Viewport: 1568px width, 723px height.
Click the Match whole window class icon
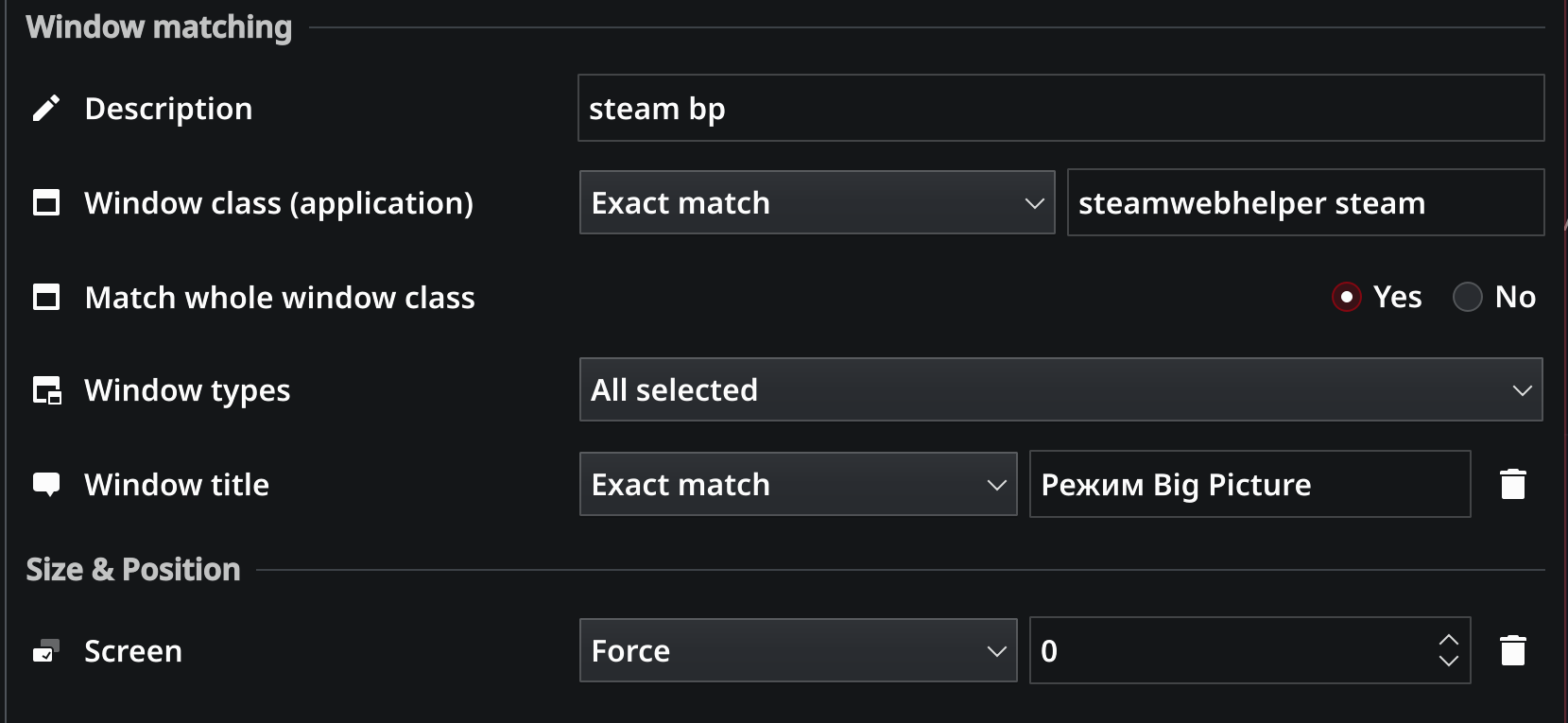coord(46,298)
